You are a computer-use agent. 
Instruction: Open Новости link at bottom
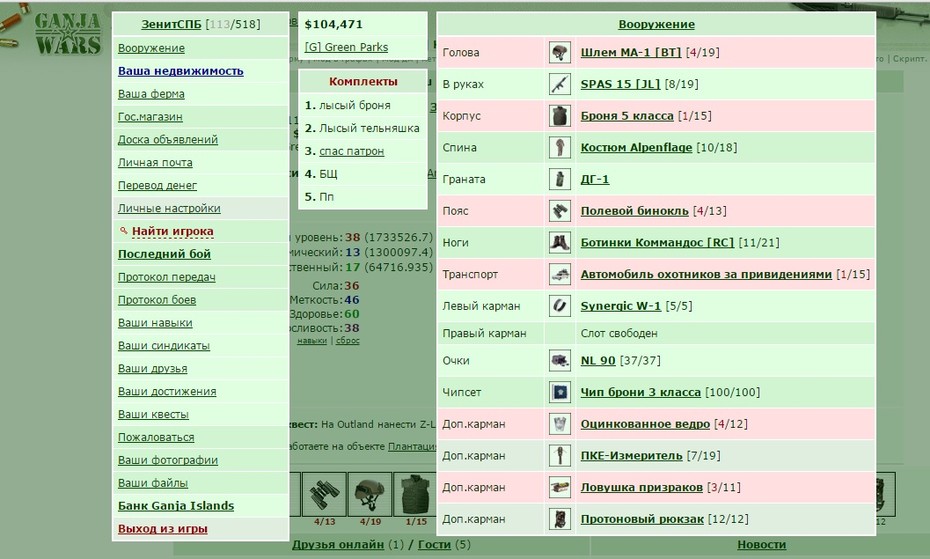pyautogui.click(x=762, y=545)
